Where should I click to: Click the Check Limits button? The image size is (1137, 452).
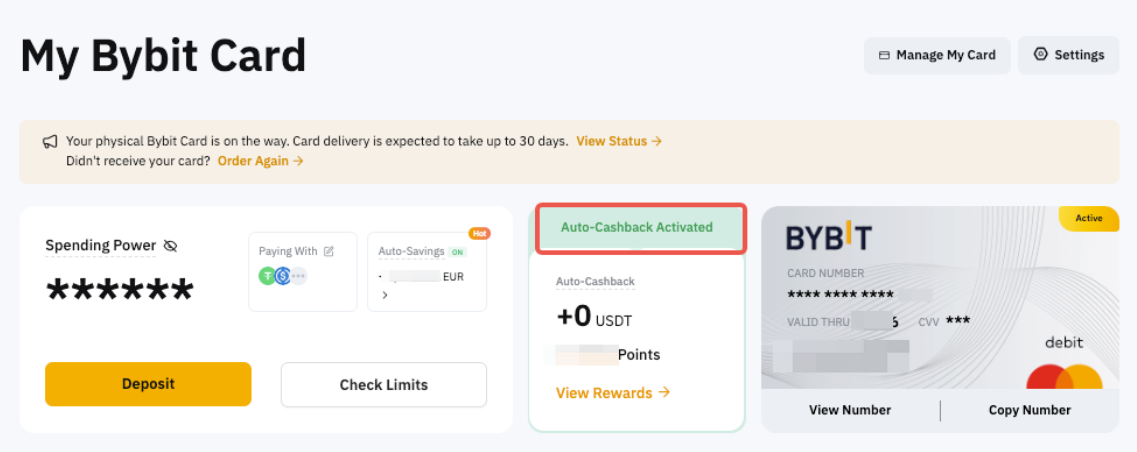click(x=383, y=384)
